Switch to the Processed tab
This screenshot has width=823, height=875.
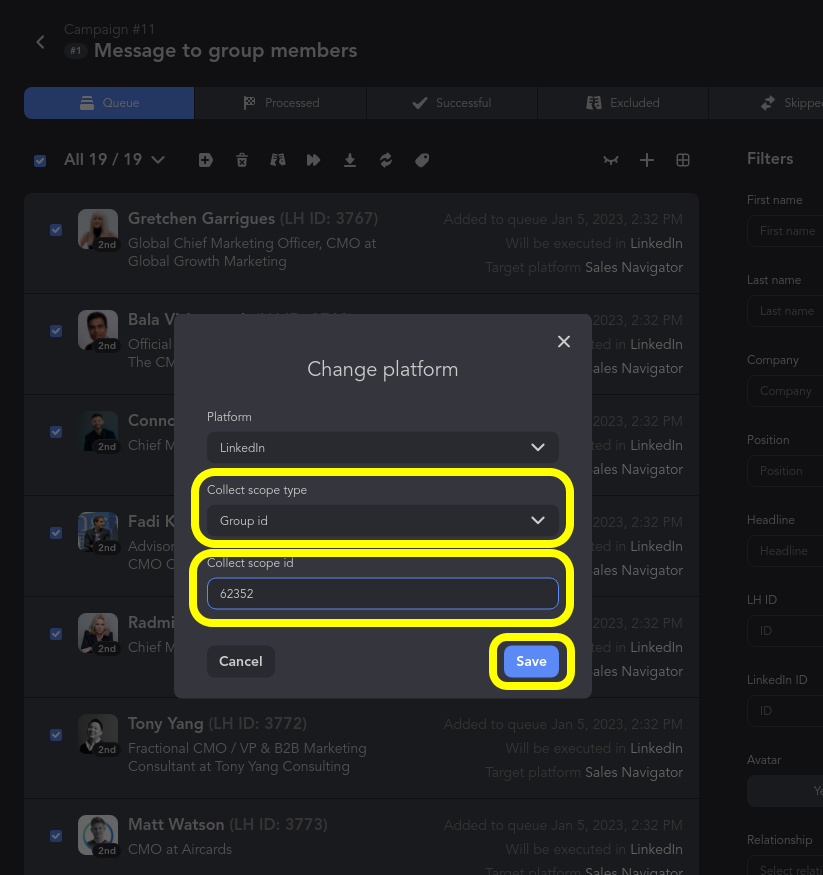[x=280, y=103]
